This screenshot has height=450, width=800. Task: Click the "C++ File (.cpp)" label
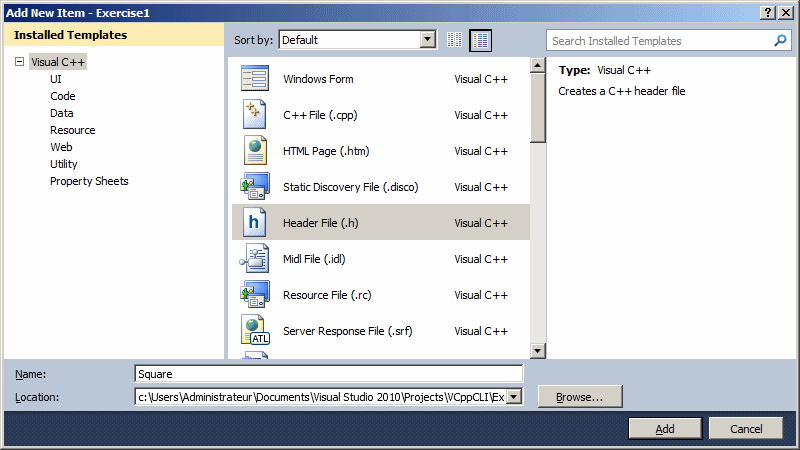pos(320,115)
